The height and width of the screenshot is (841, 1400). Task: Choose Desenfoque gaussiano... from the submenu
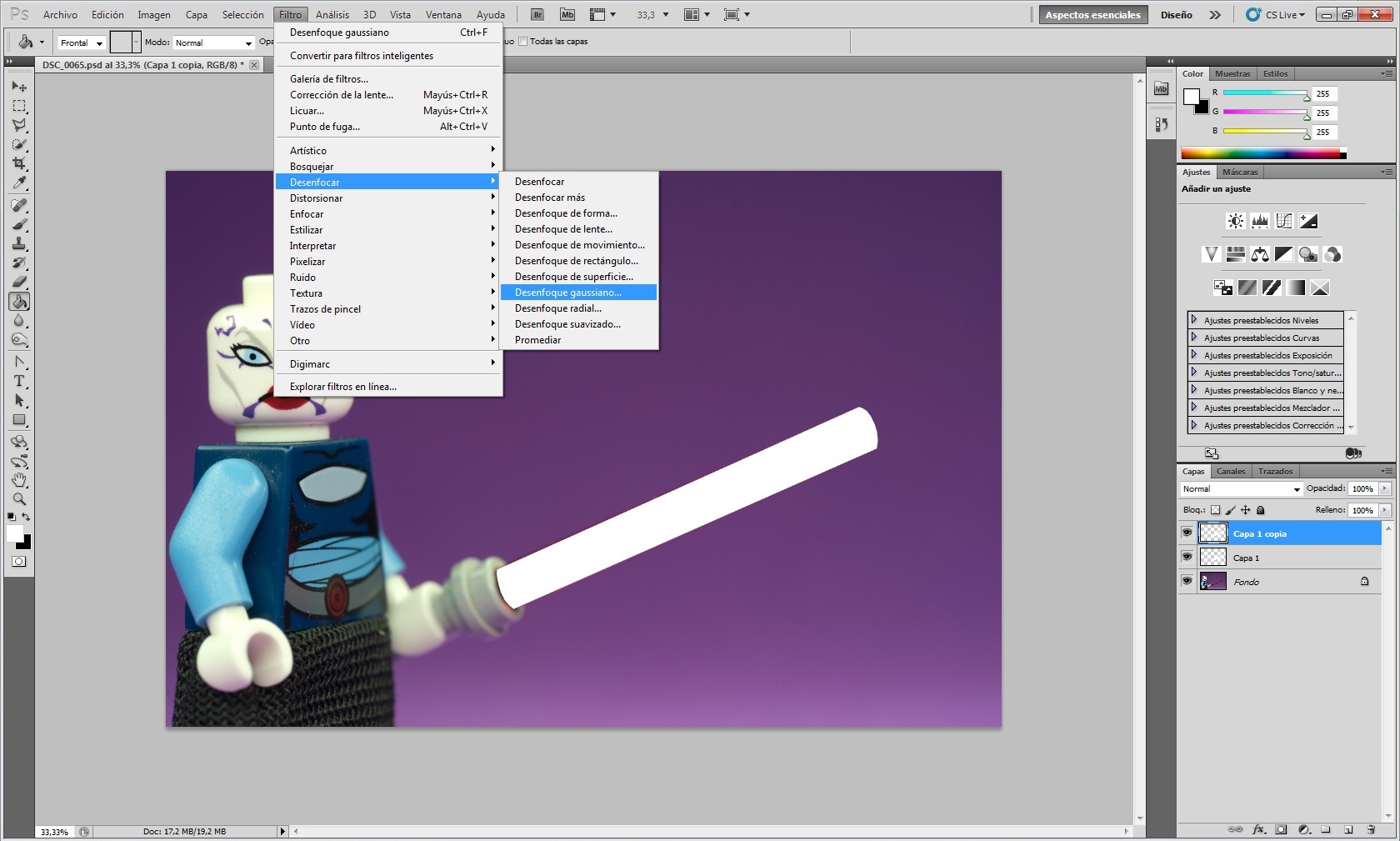point(568,293)
